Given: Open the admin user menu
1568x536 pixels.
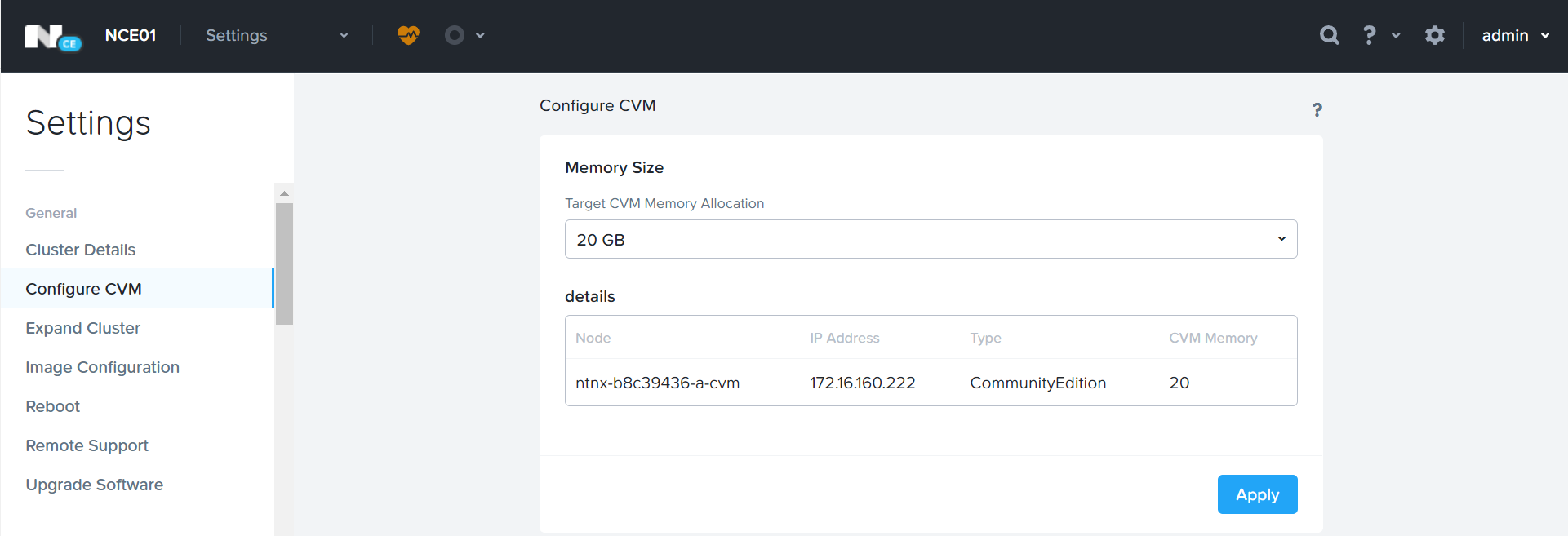Looking at the screenshot, I should [1515, 35].
